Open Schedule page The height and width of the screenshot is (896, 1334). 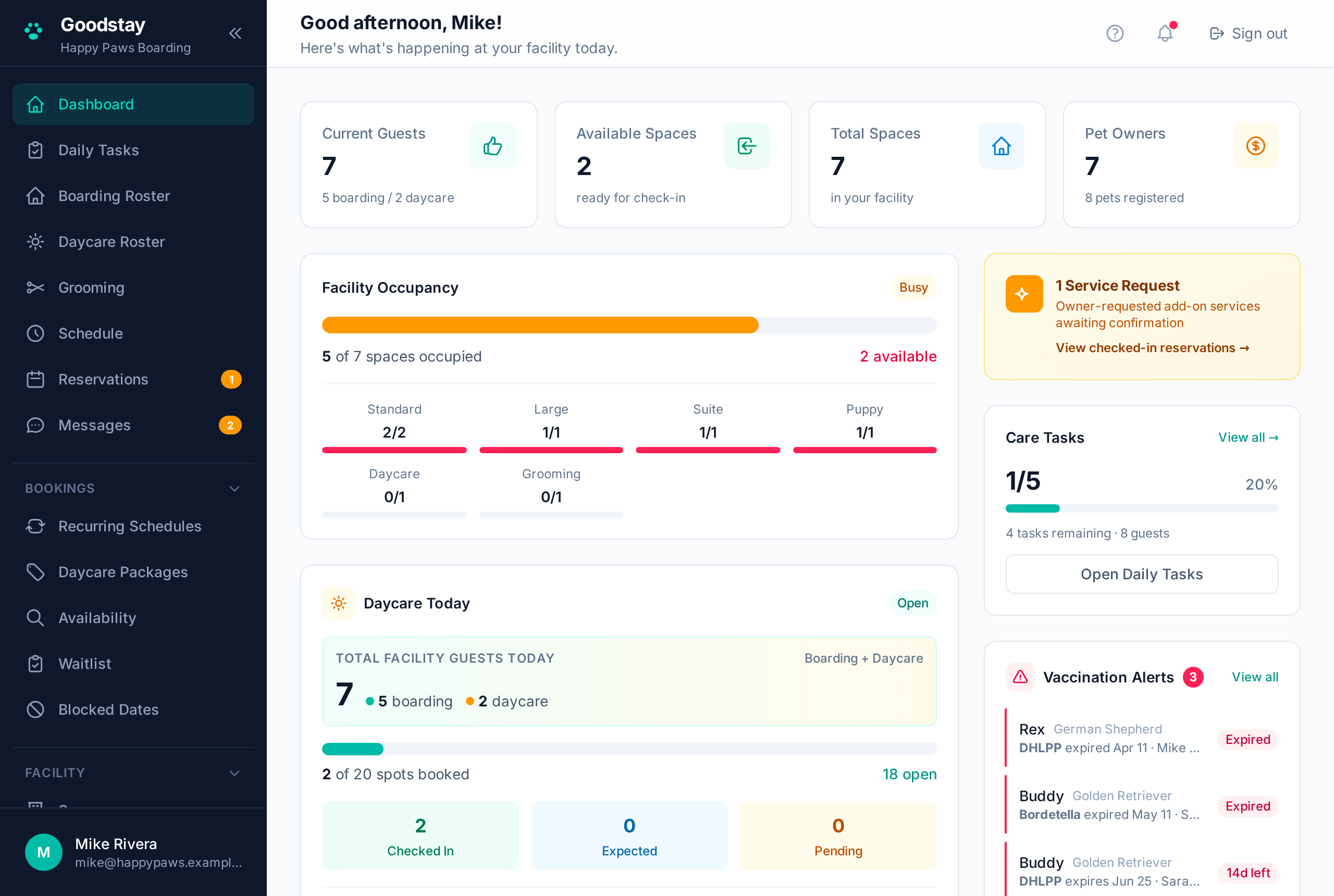[x=133, y=333]
